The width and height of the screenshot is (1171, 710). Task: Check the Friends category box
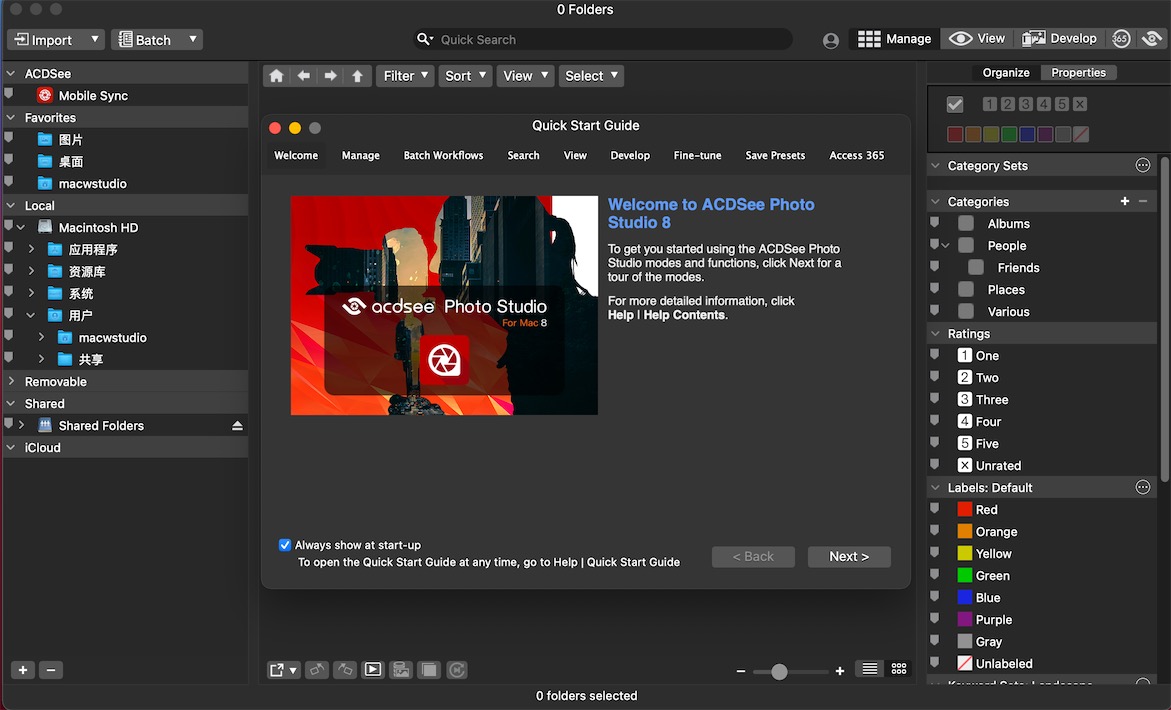pos(975,267)
